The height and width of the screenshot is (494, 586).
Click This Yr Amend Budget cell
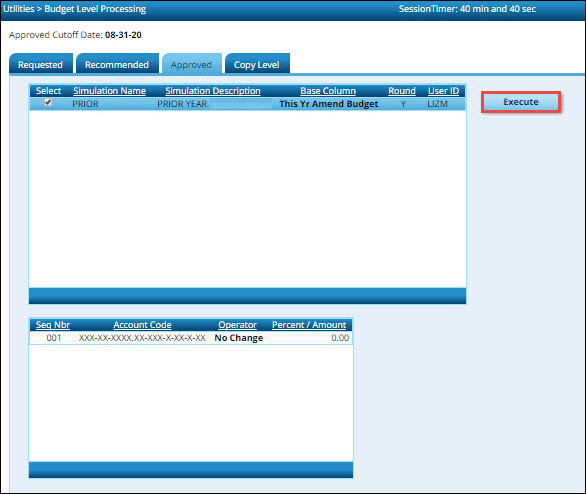point(329,104)
